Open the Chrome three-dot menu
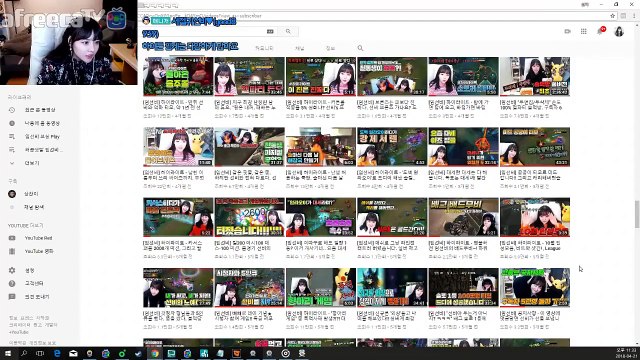Image resolution: width=640 pixels, height=360 pixels. (634, 16)
